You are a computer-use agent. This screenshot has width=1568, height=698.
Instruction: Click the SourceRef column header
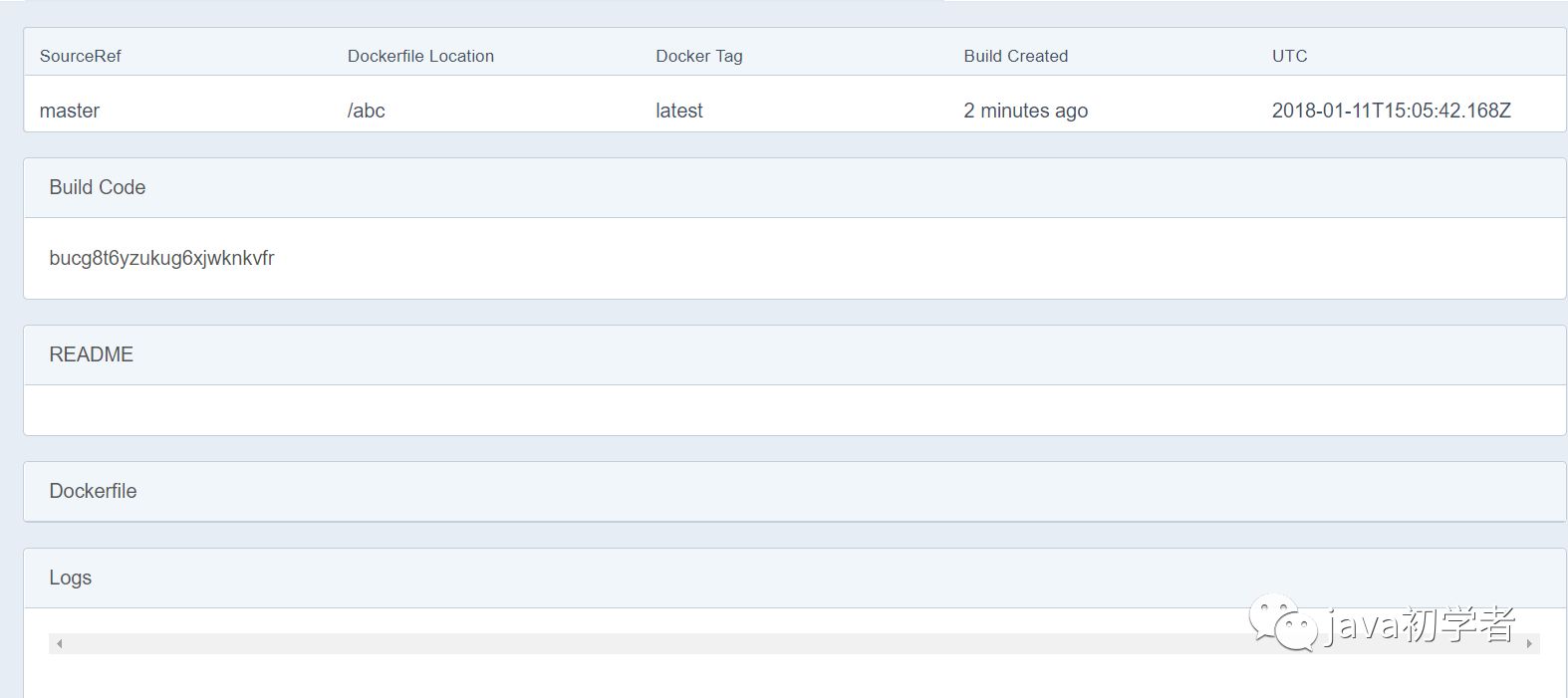80,56
